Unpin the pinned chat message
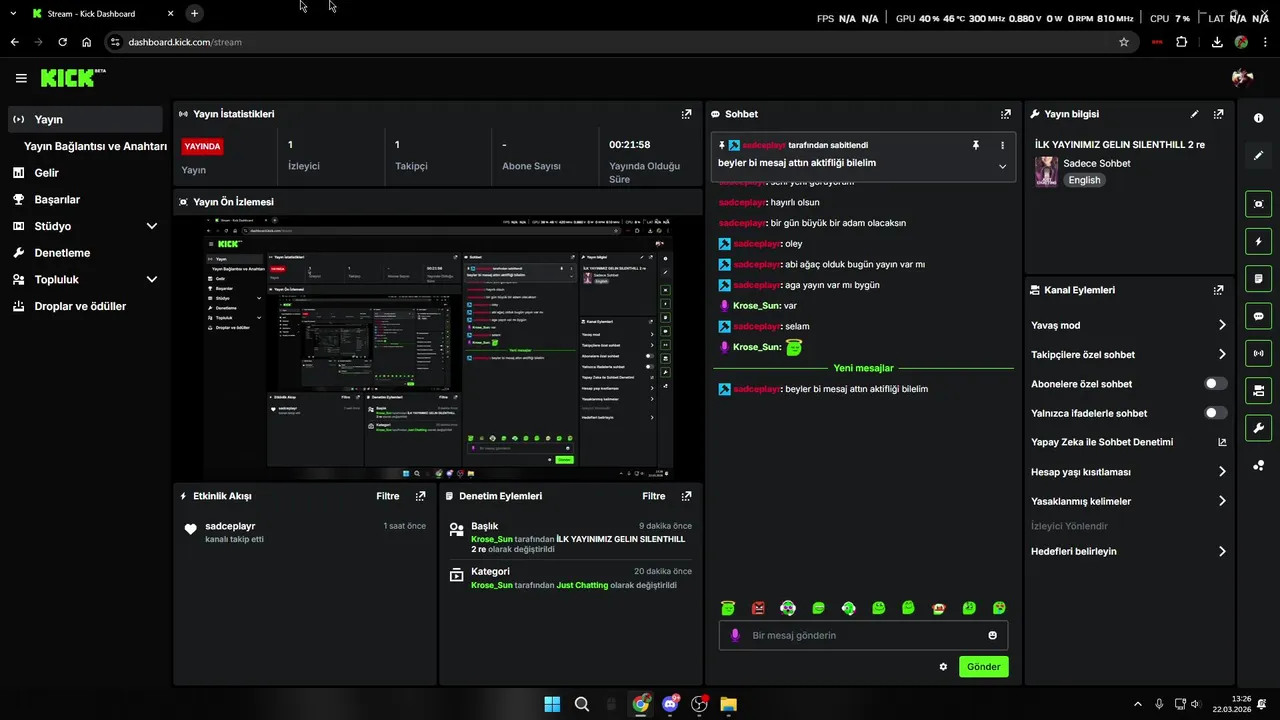The height and width of the screenshot is (720, 1280). tap(976, 145)
